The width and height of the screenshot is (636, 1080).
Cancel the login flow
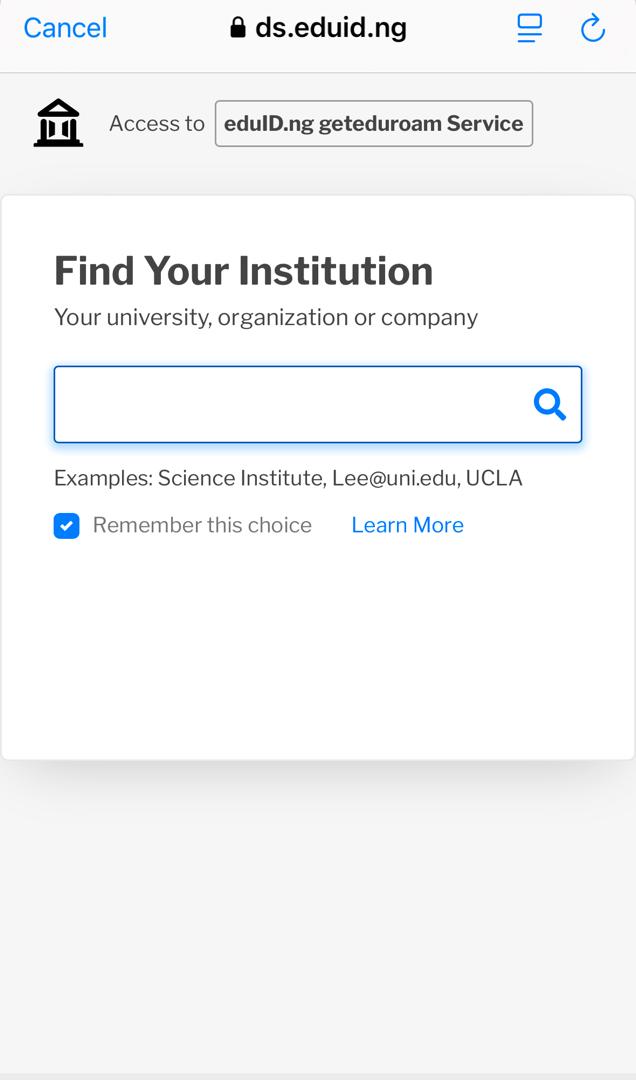tap(64, 27)
